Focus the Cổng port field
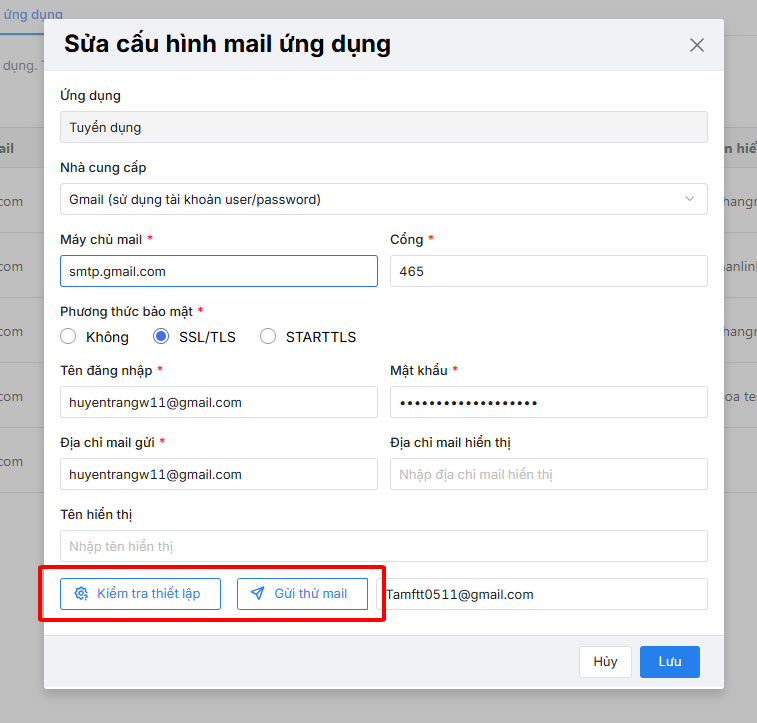The width and height of the screenshot is (757, 723). point(548,271)
